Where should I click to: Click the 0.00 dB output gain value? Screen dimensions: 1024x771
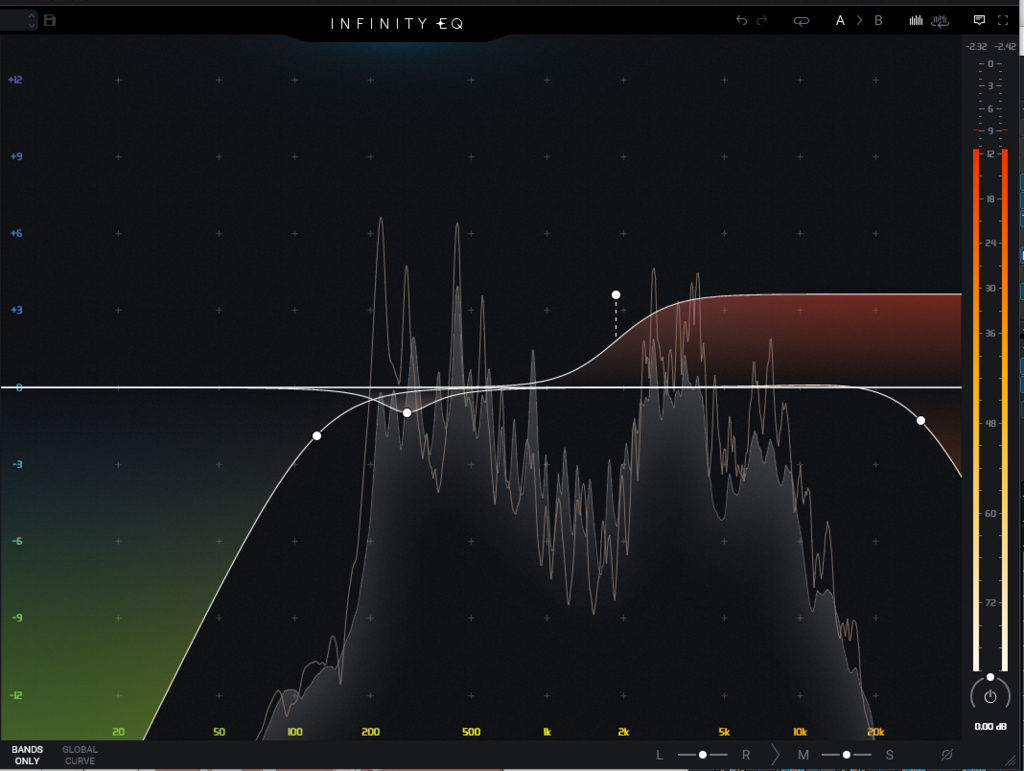click(x=990, y=727)
